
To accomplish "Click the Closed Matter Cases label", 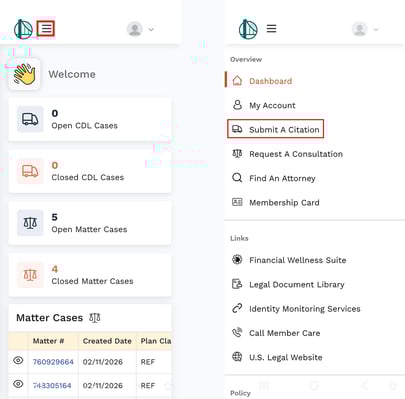I will point(92,281).
